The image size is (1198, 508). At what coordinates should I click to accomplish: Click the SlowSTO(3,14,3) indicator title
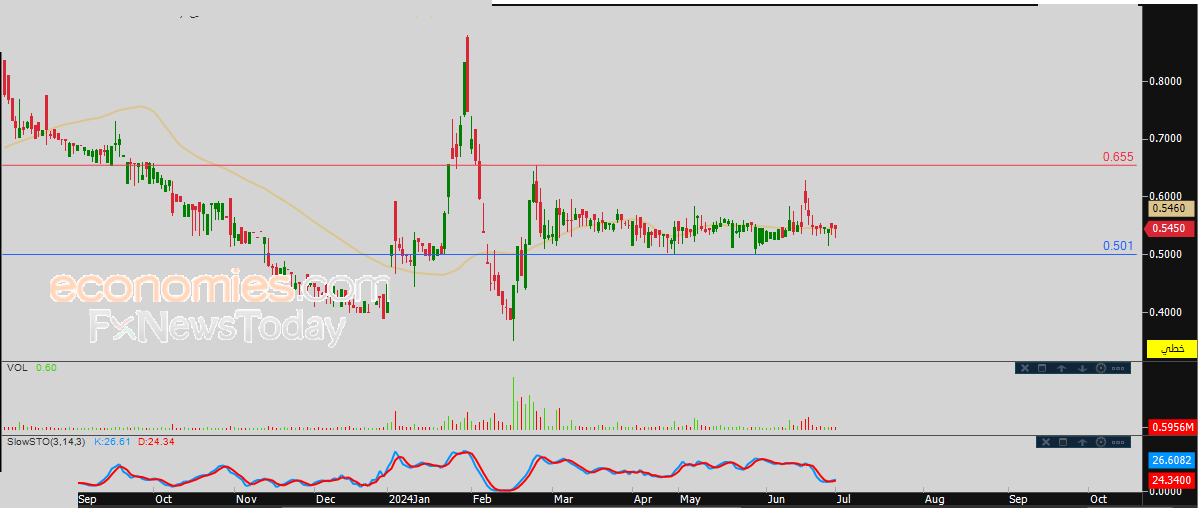(47, 442)
